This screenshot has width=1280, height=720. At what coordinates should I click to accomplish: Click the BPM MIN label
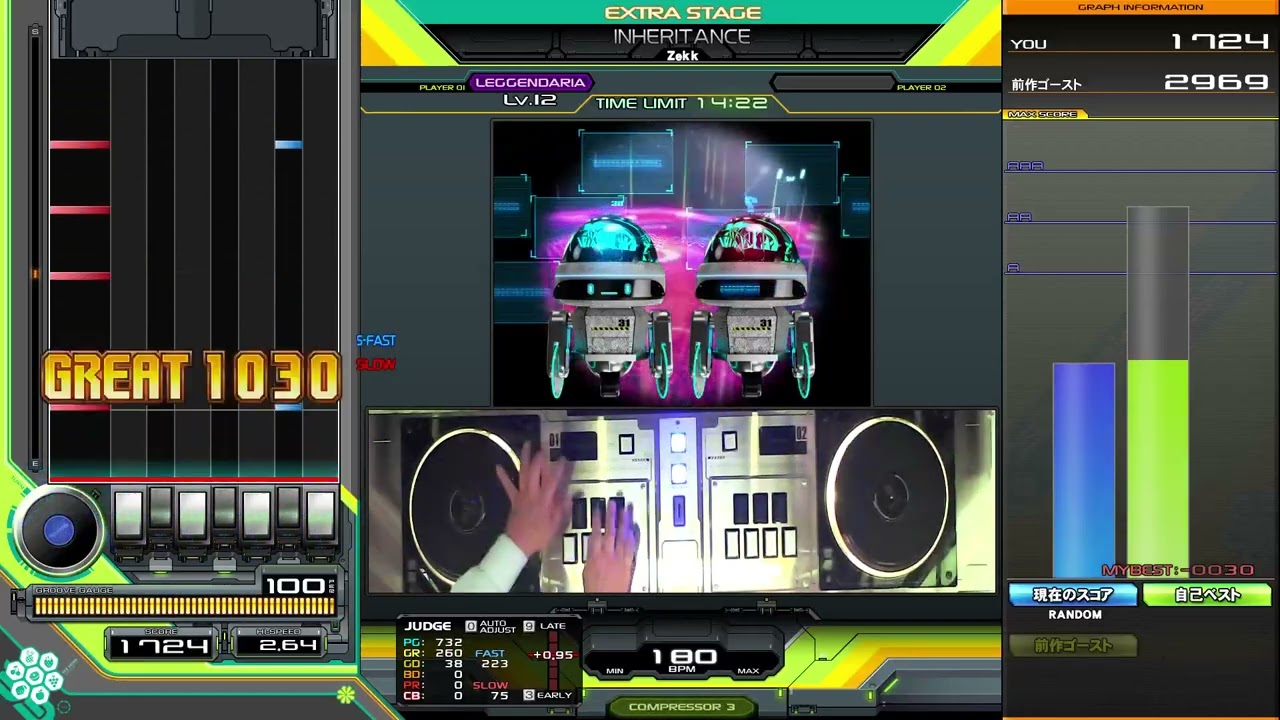click(x=615, y=671)
